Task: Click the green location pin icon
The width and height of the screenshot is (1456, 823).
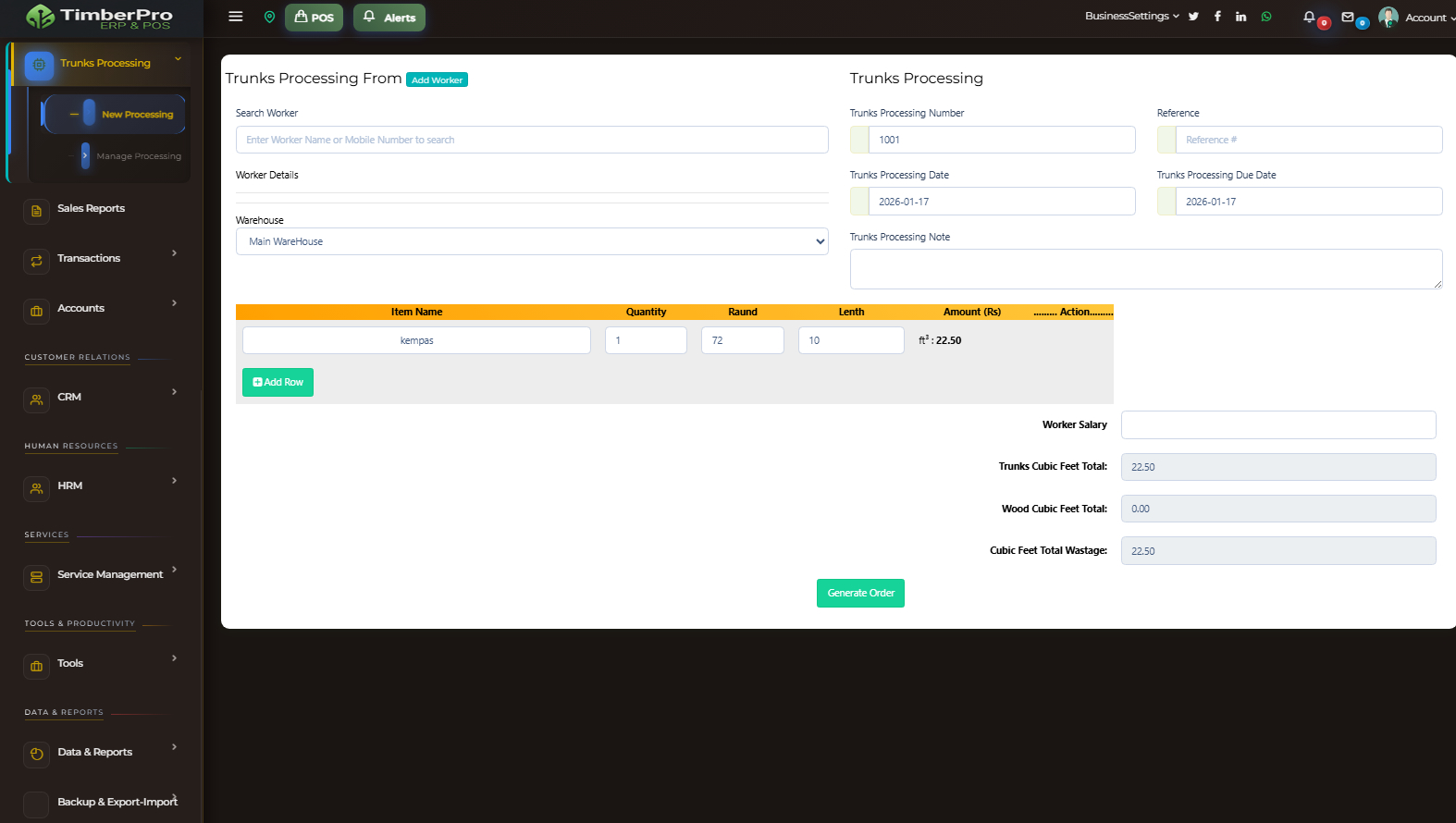Action: point(269,17)
